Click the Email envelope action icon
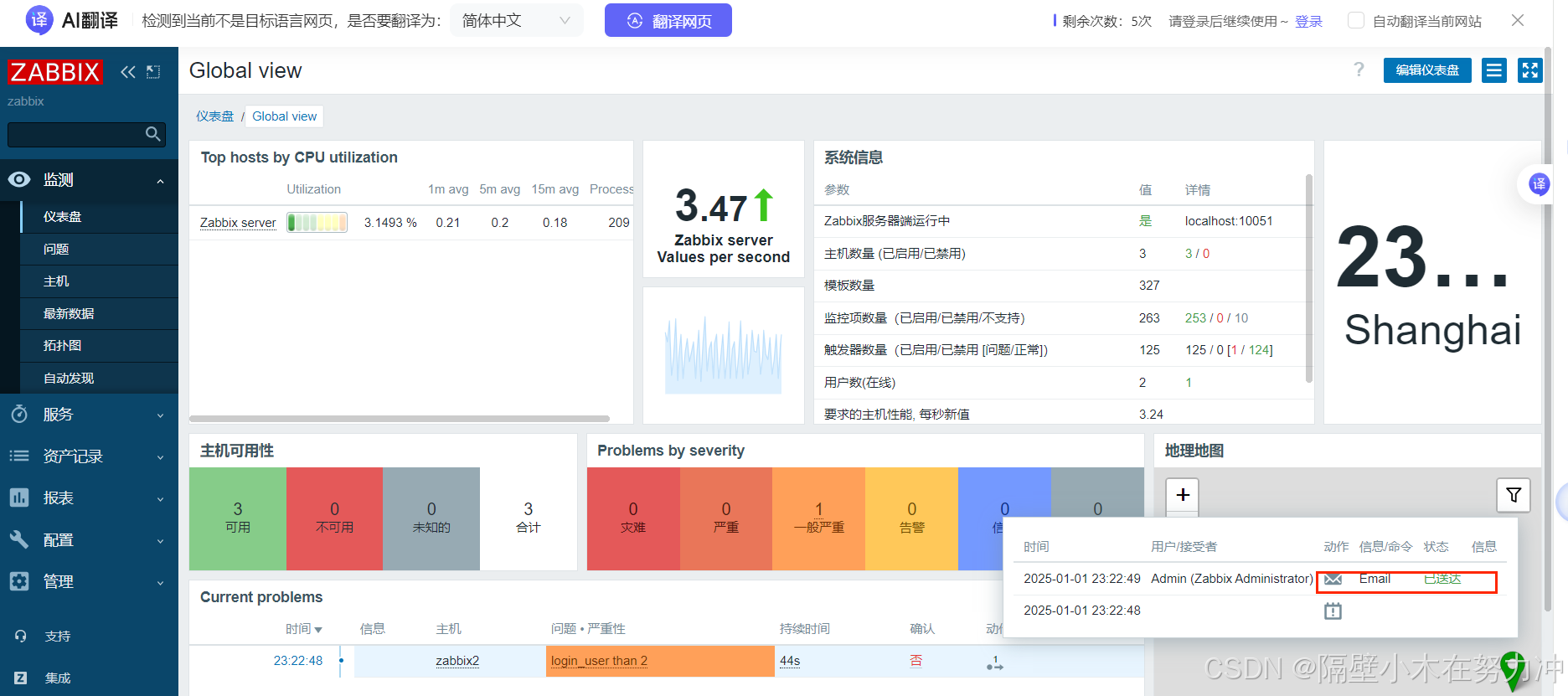The image size is (1568, 696). tap(1333, 580)
